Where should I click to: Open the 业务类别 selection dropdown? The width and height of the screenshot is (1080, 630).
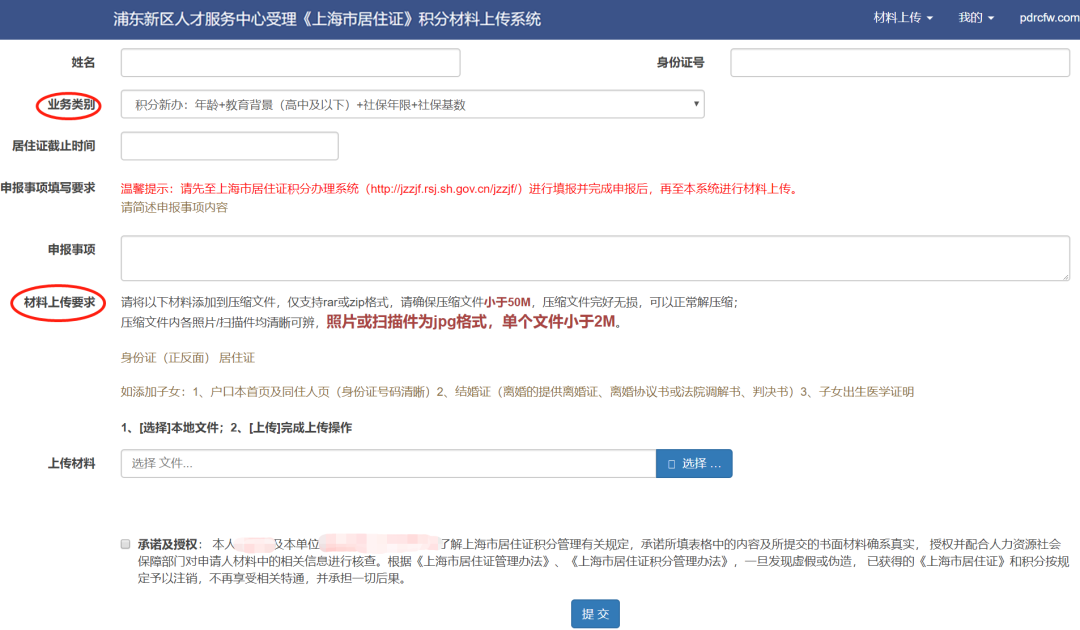coord(412,104)
